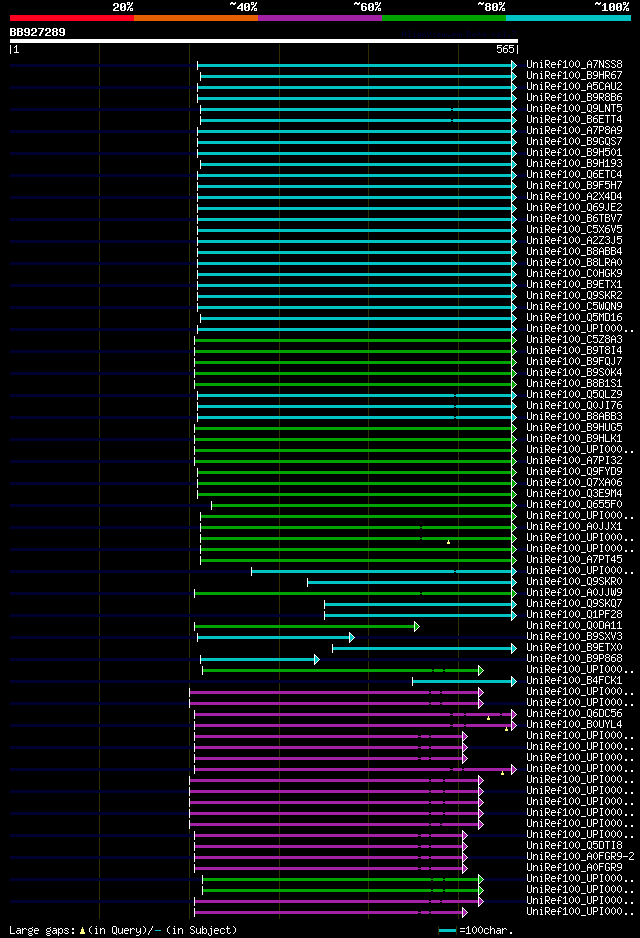
Task: Select the UniRef100_B9HLK1 label
Action: (x=574, y=438)
